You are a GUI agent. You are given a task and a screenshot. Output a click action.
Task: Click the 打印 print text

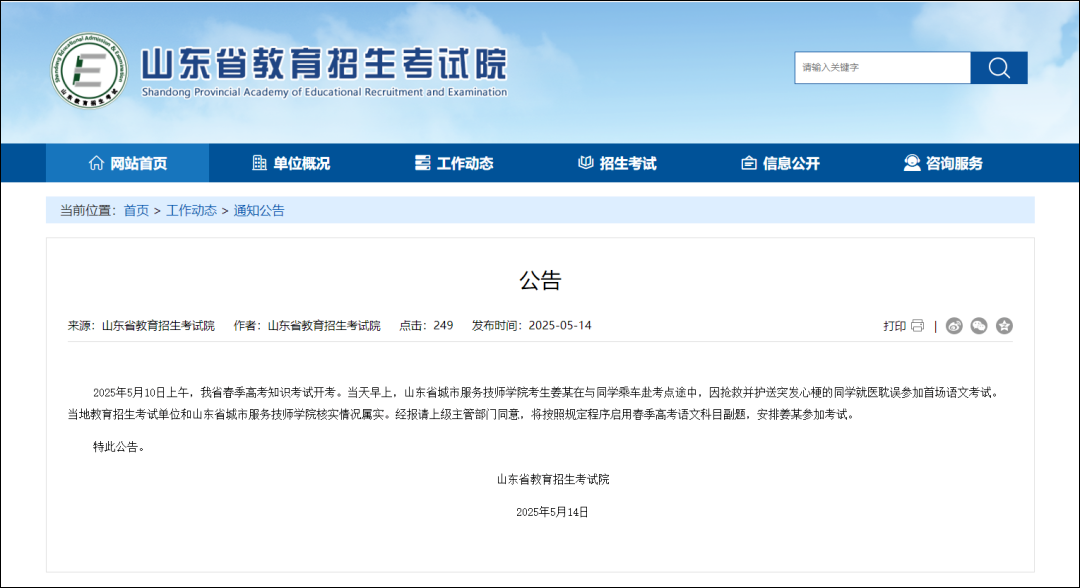point(894,326)
